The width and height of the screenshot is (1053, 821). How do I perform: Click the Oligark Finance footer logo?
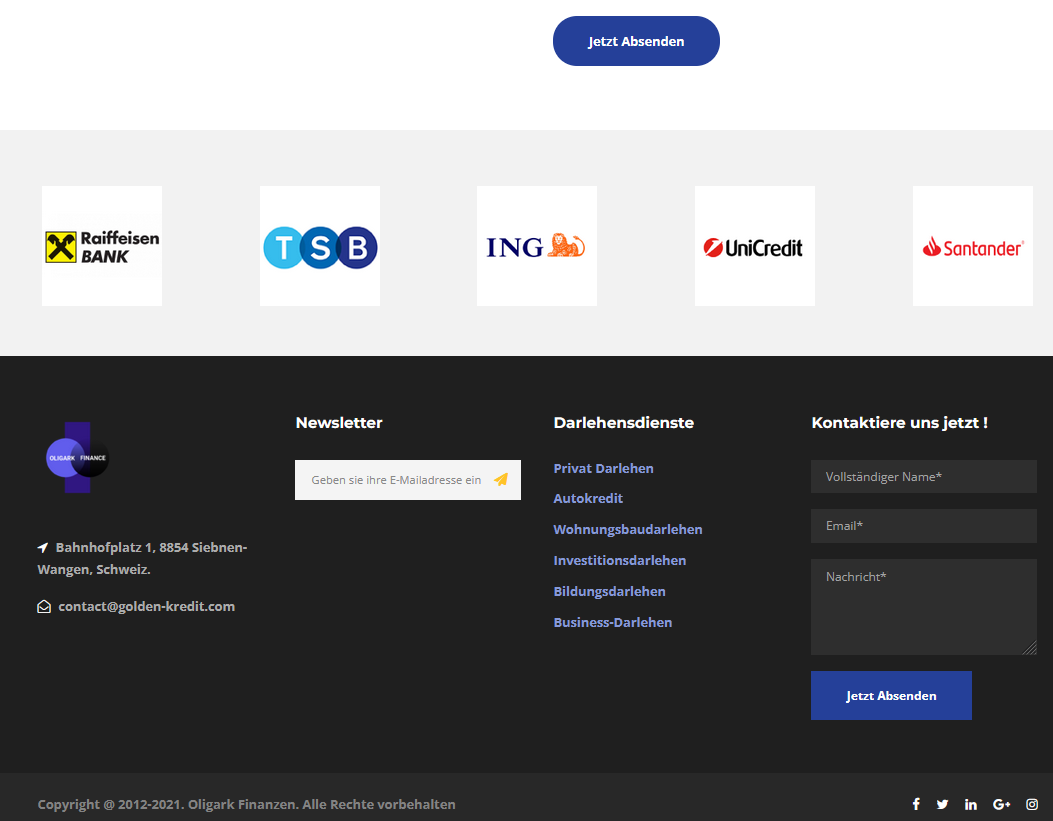pos(77,458)
